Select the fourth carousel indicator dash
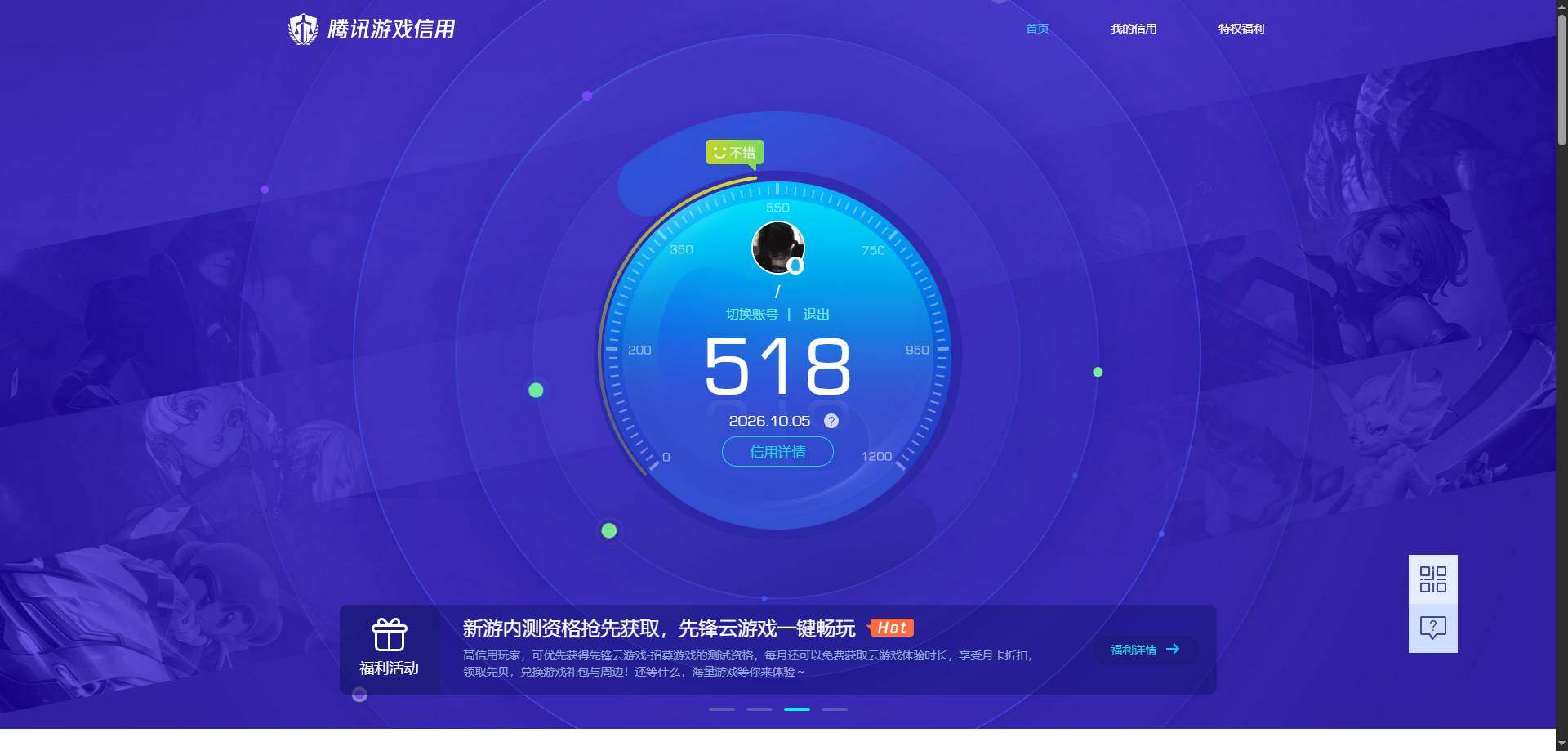This screenshot has width=1568, height=751. (835, 709)
